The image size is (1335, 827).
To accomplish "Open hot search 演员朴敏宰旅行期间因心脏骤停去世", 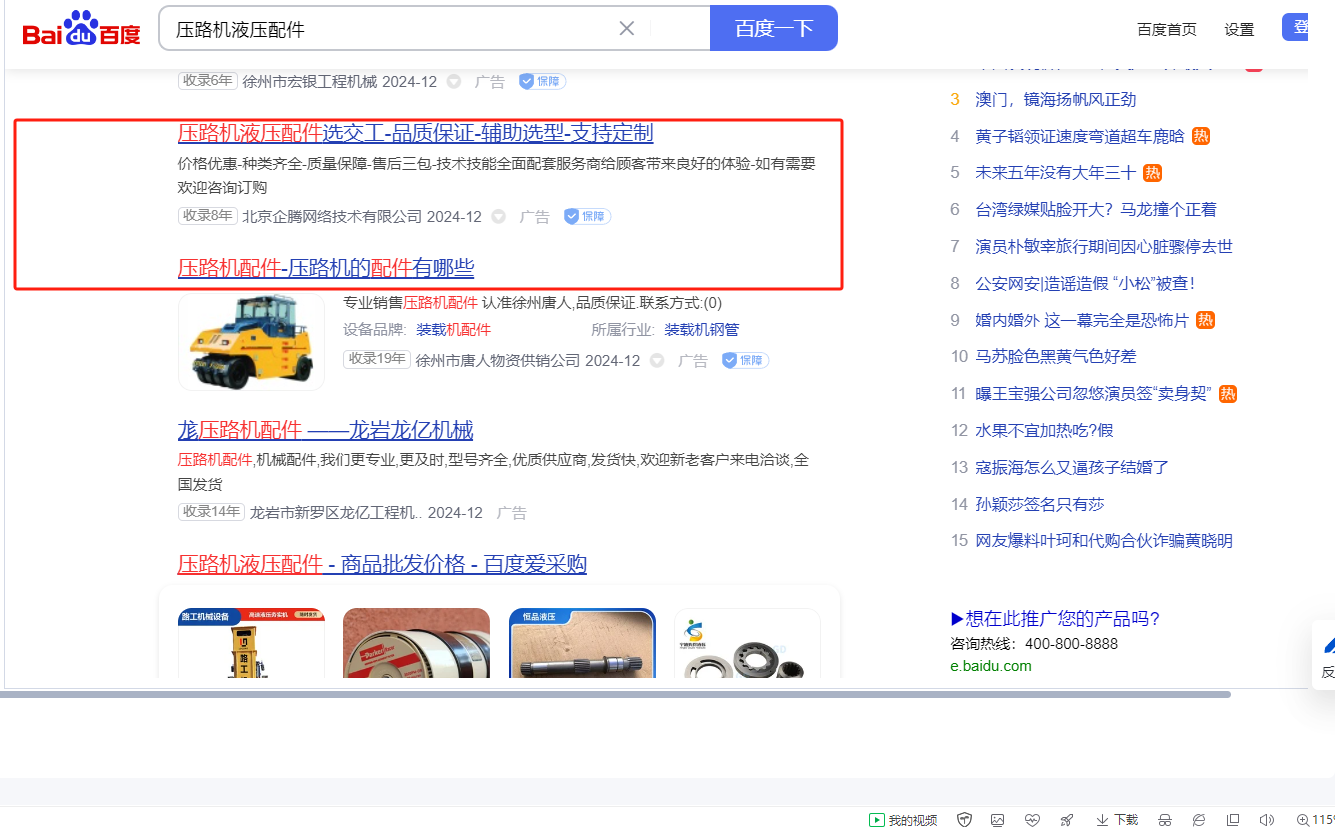I will 1104,247.
